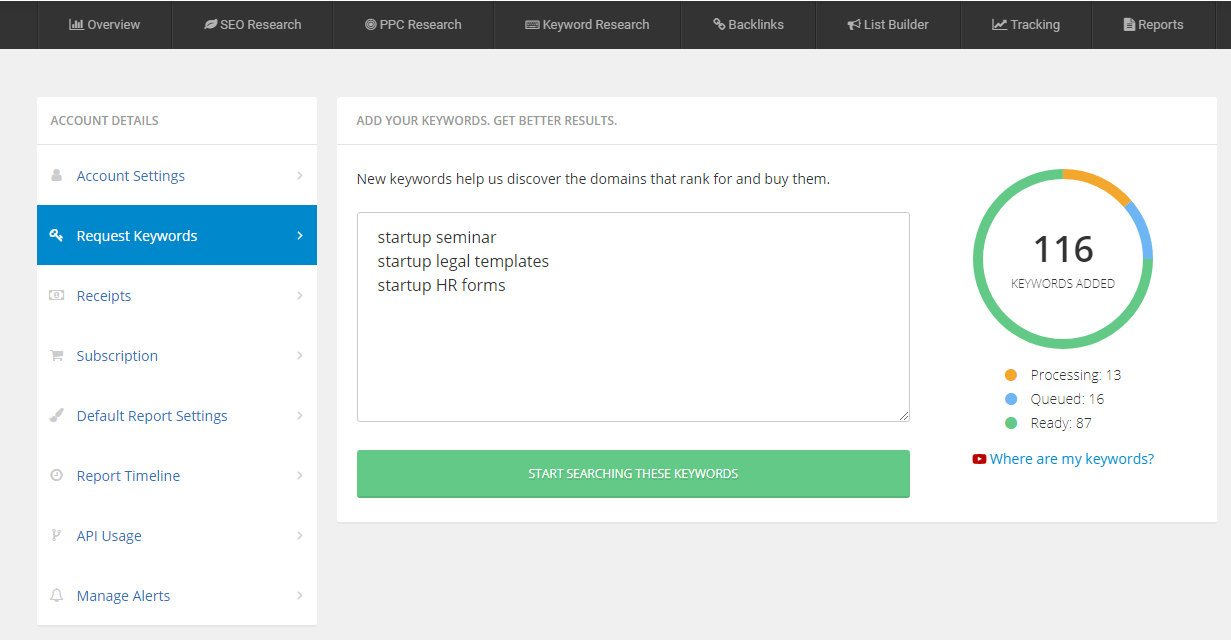Click the document icon beside Reports
Viewport: 1231px width, 640px height.
[x=1129, y=24]
